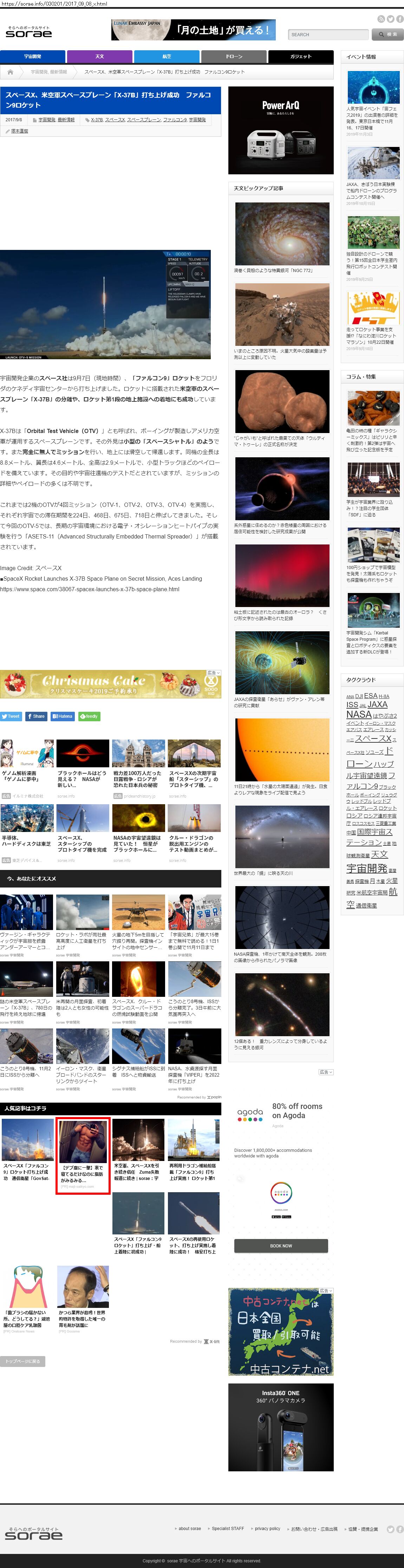404x1568 pixels.
Task: Click the RSS feed icon in header
Action: click(381, 19)
